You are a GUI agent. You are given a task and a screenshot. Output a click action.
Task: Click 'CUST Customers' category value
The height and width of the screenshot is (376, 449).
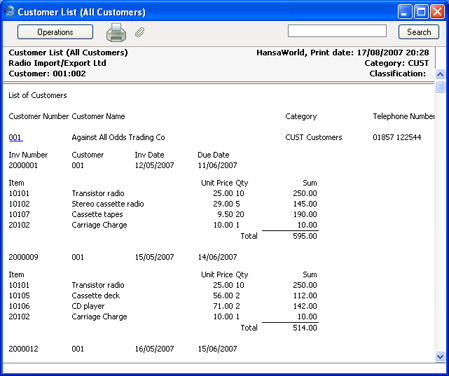314,137
